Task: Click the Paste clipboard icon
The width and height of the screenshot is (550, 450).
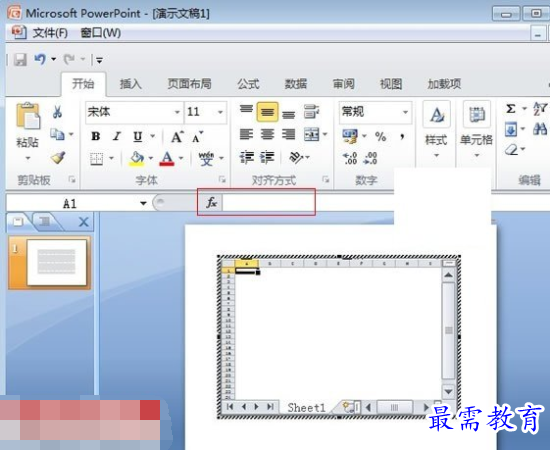Action: point(28,115)
